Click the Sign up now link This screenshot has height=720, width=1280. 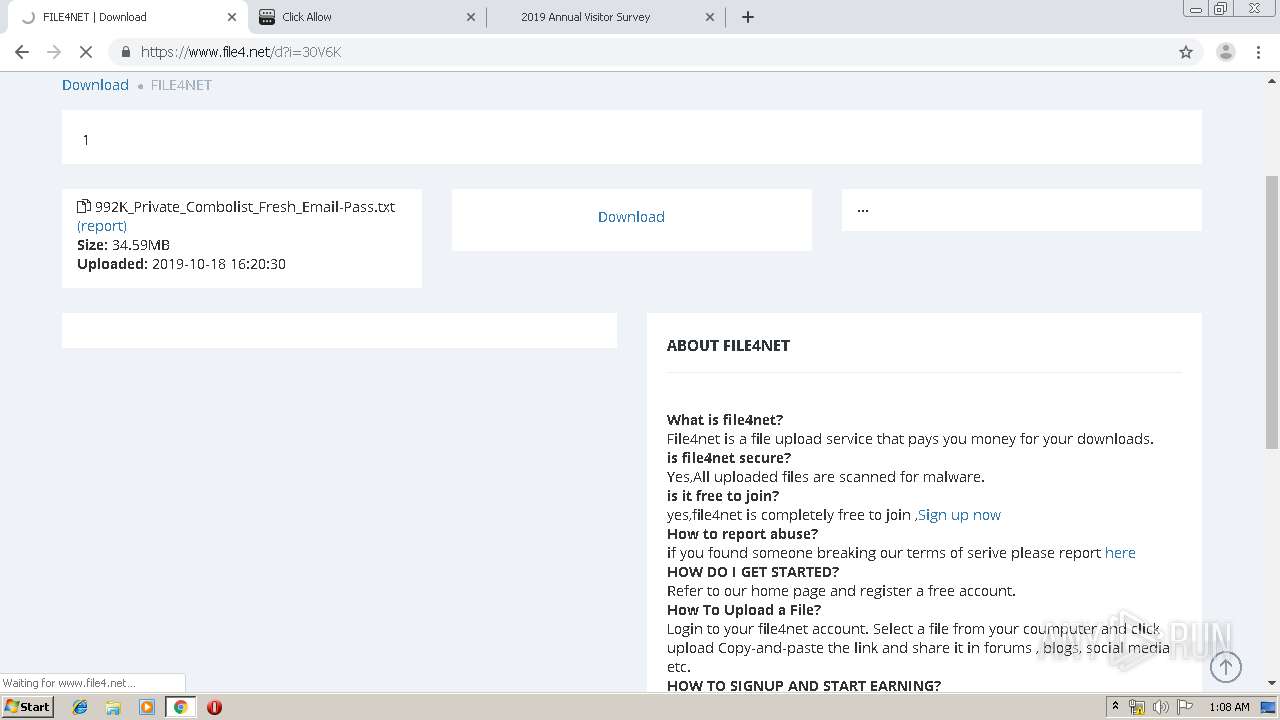tap(959, 515)
